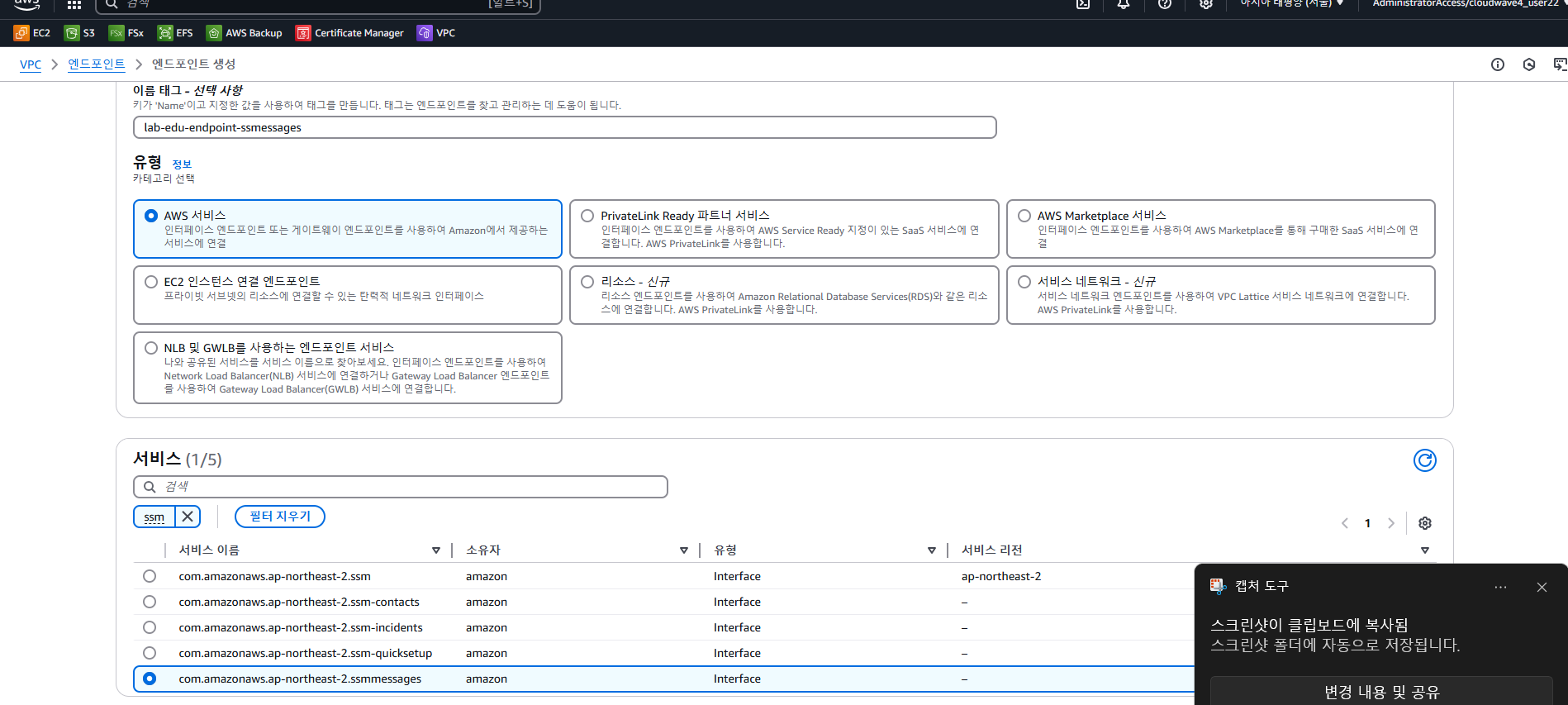The image size is (1568, 705).
Task: Click the capture tool app icon
Action: (1218, 586)
